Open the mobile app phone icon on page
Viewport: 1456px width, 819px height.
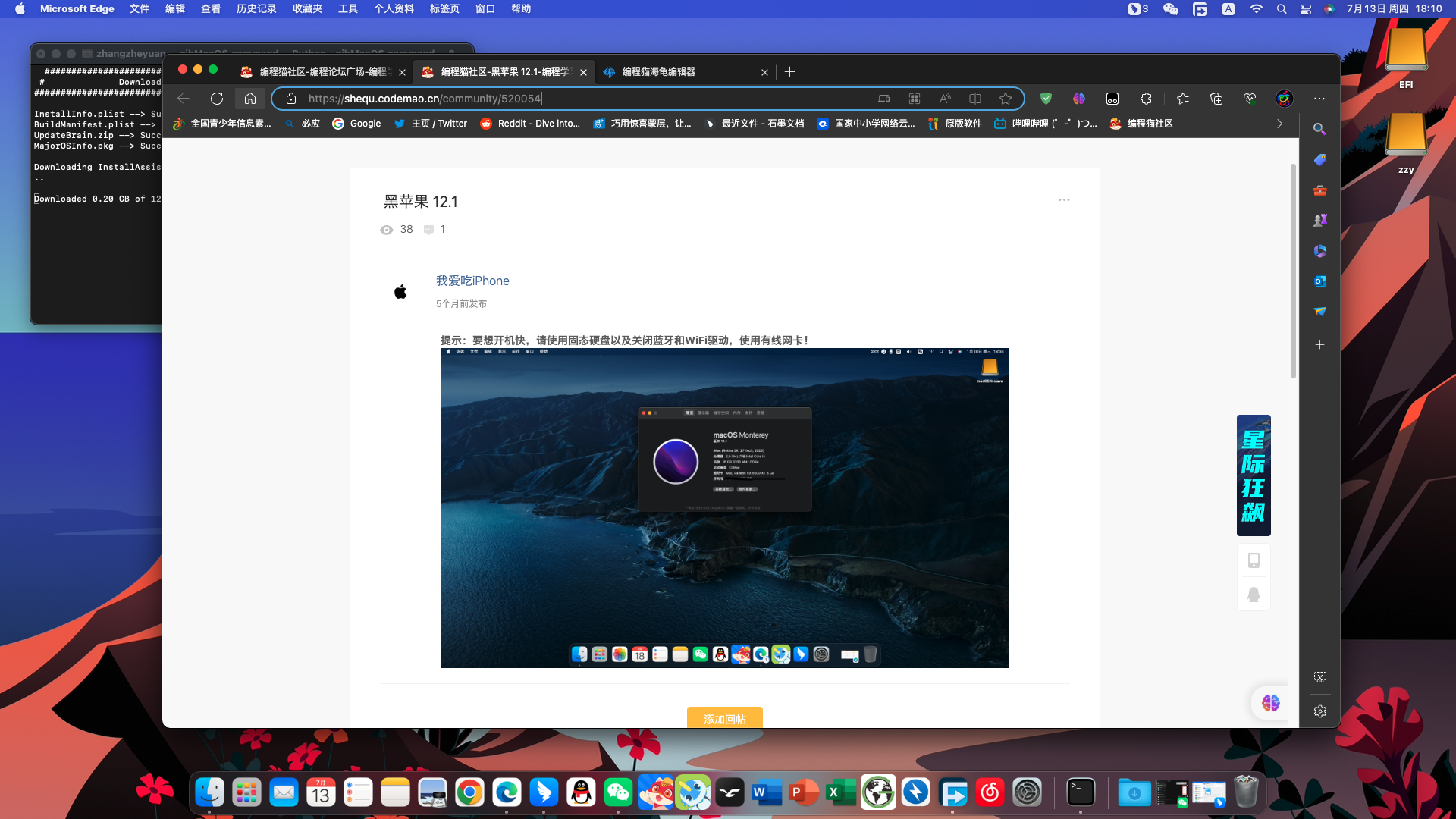click(x=1254, y=560)
